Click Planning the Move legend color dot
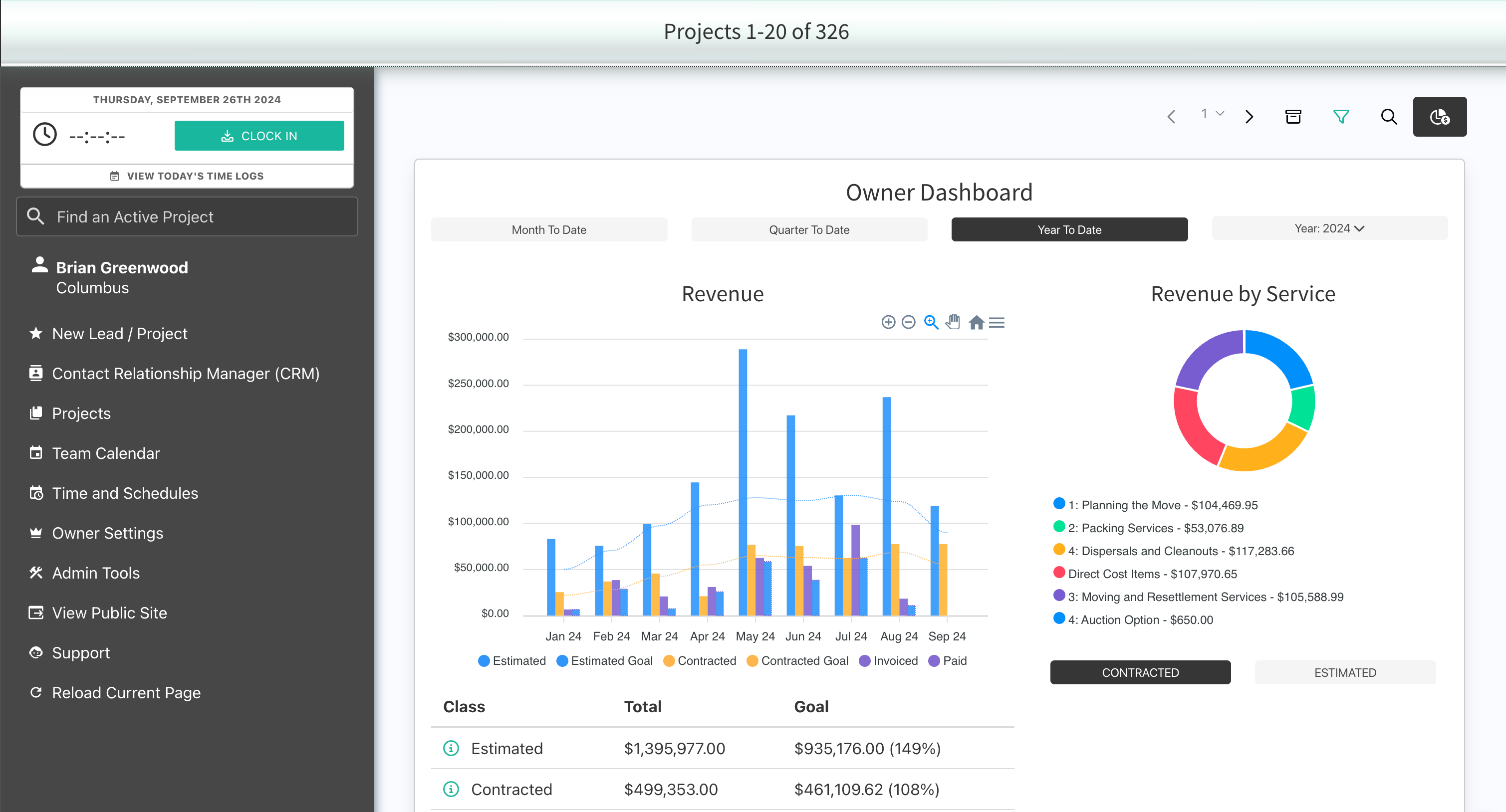Viewport: 1506px width, 812px height. (1059, 504)
